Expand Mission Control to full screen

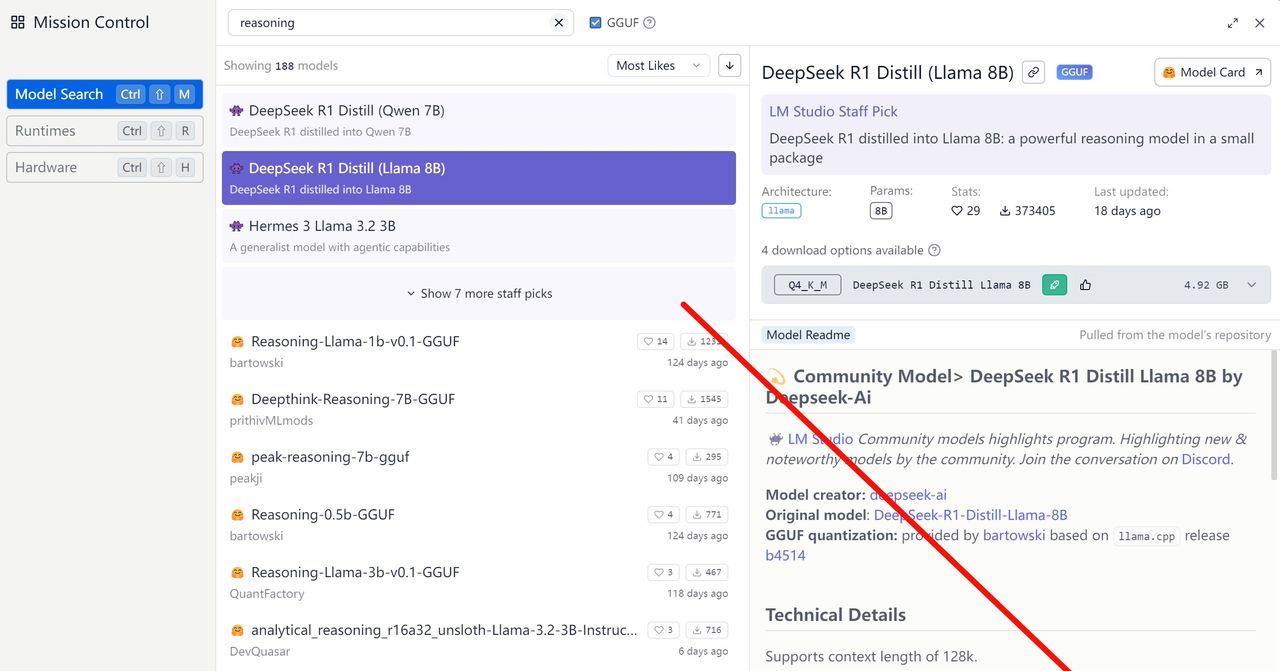(x=1232, y=23)
